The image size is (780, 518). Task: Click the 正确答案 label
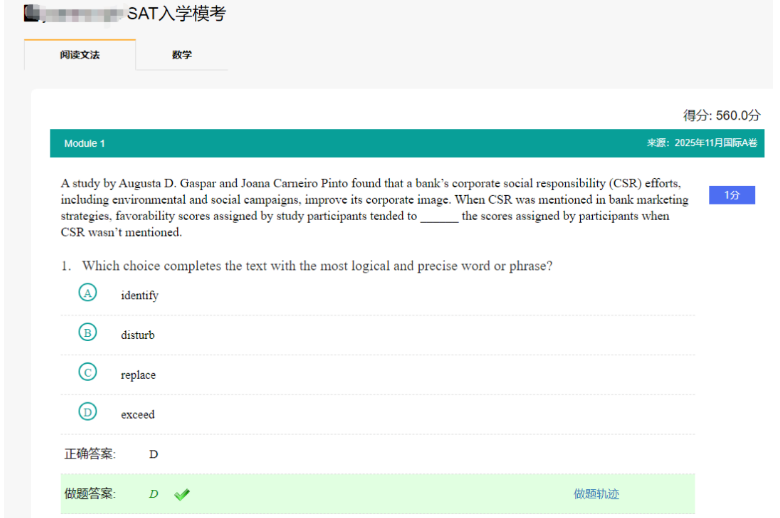90,454
